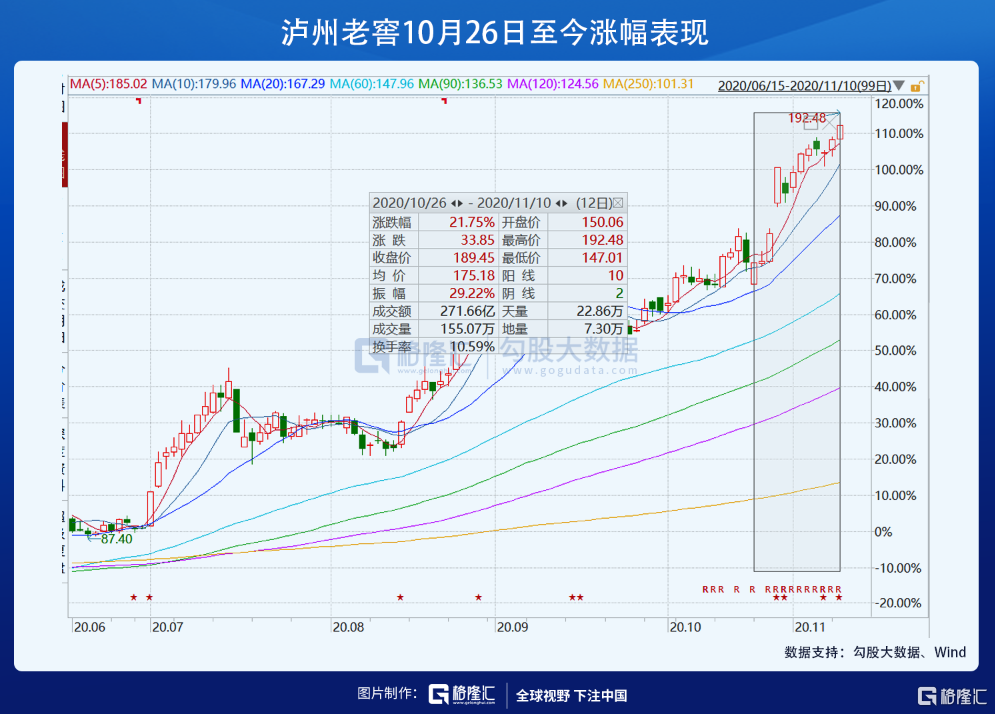Select the MA(5) indicator label

pyautogui.click(x=107, y=84)
